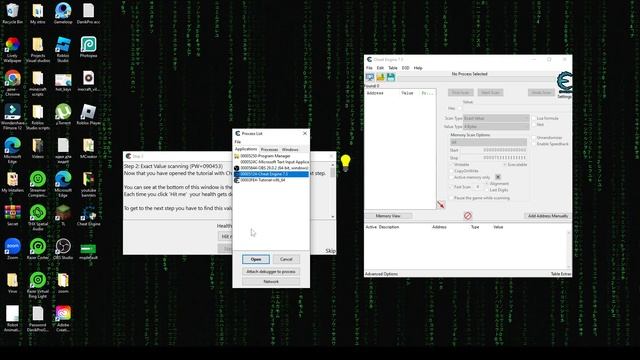Select the Alignment radio button
The image size is (640, 360).
487,184
